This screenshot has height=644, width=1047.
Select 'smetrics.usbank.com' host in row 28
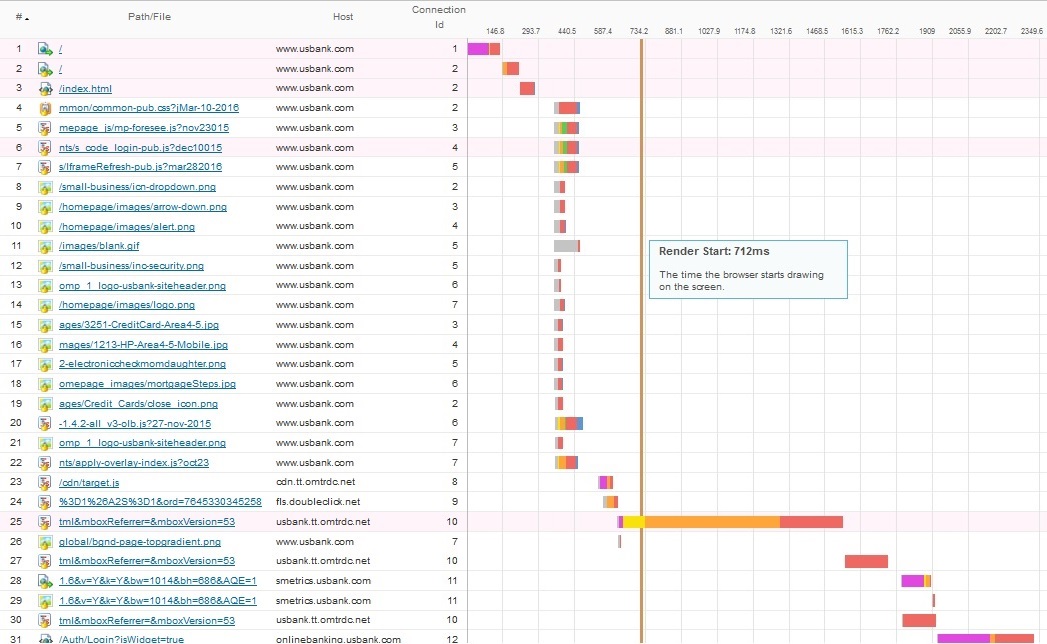(323, 581)
